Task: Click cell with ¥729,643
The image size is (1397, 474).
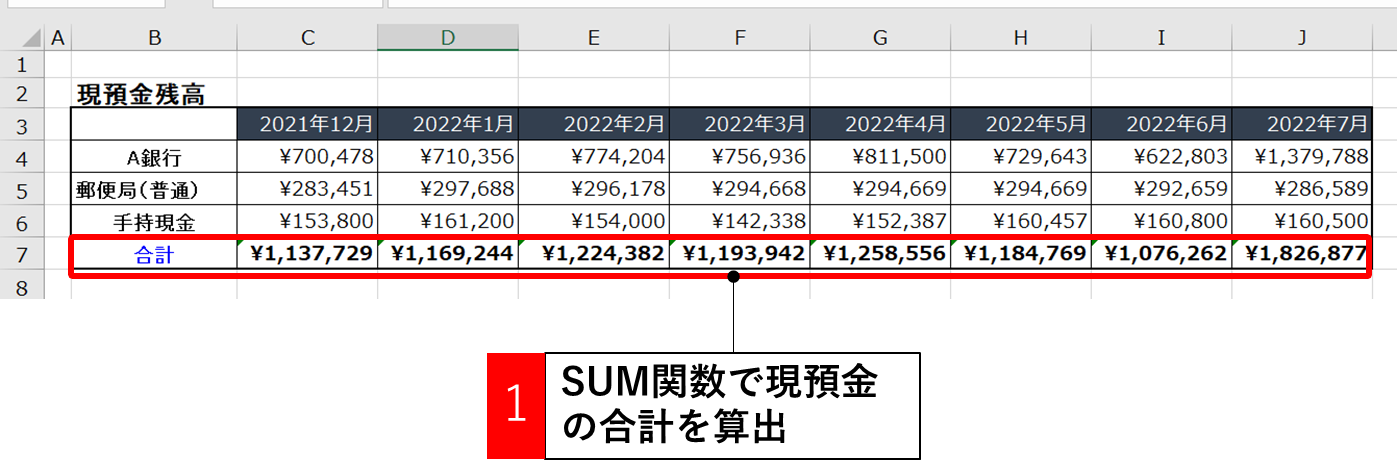Action: tap(1021, 157)
